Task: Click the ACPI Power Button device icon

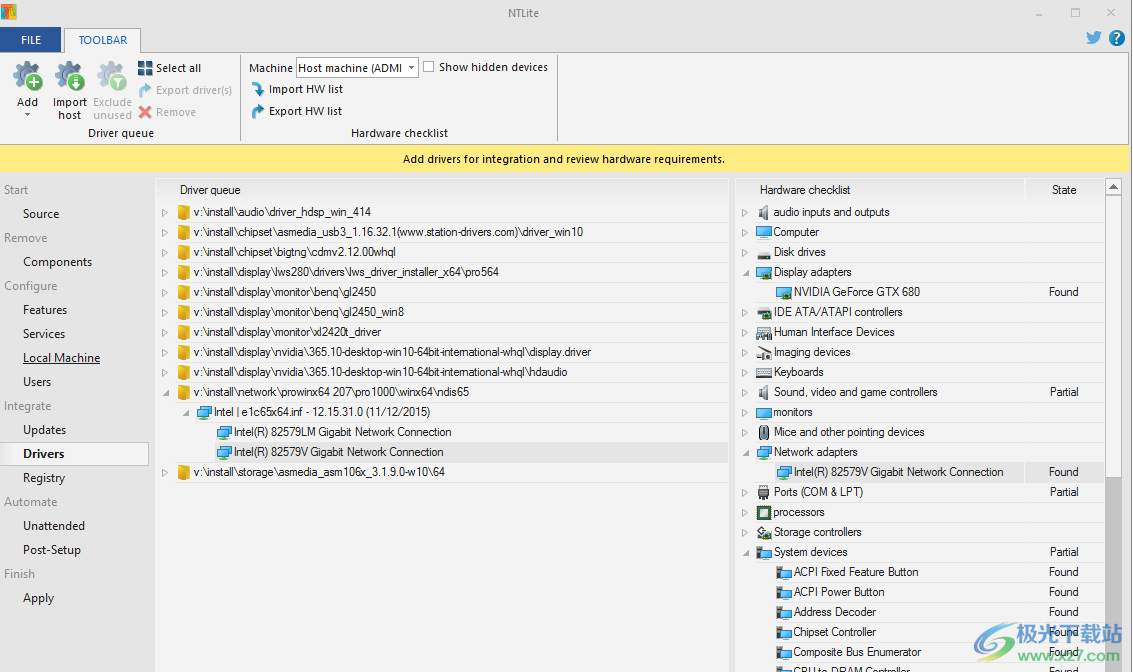Action: coord(783,593)
